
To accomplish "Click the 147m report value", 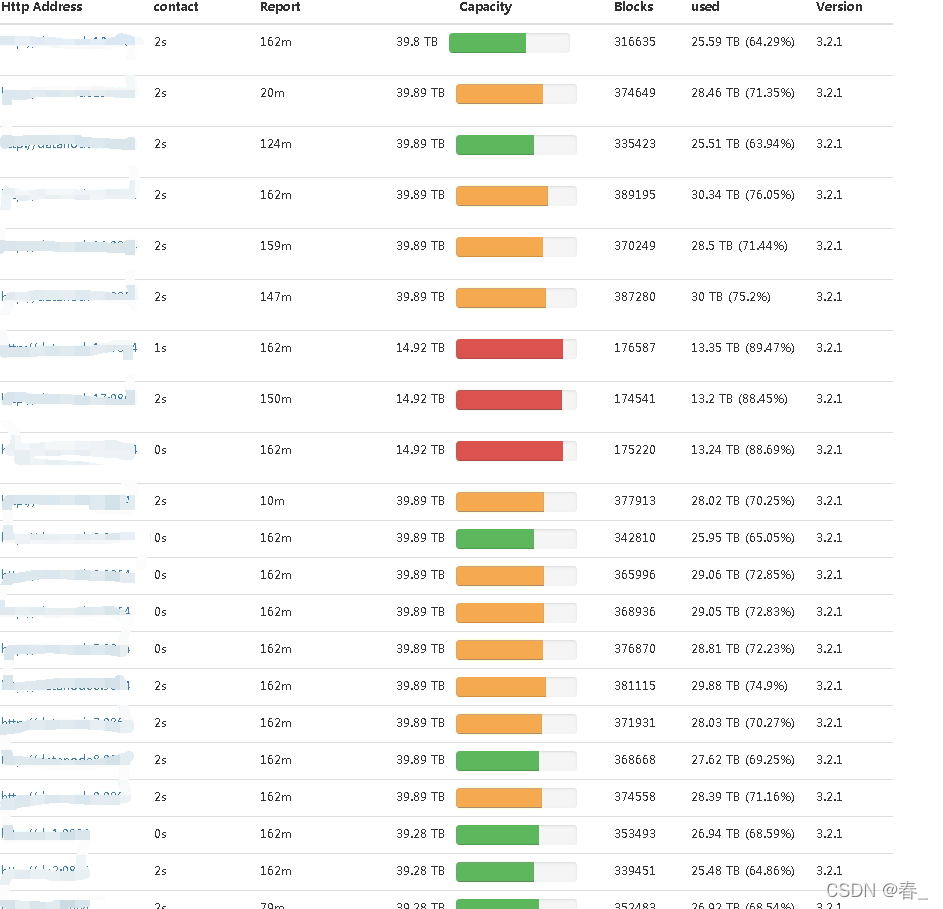I will coord(276,298).
